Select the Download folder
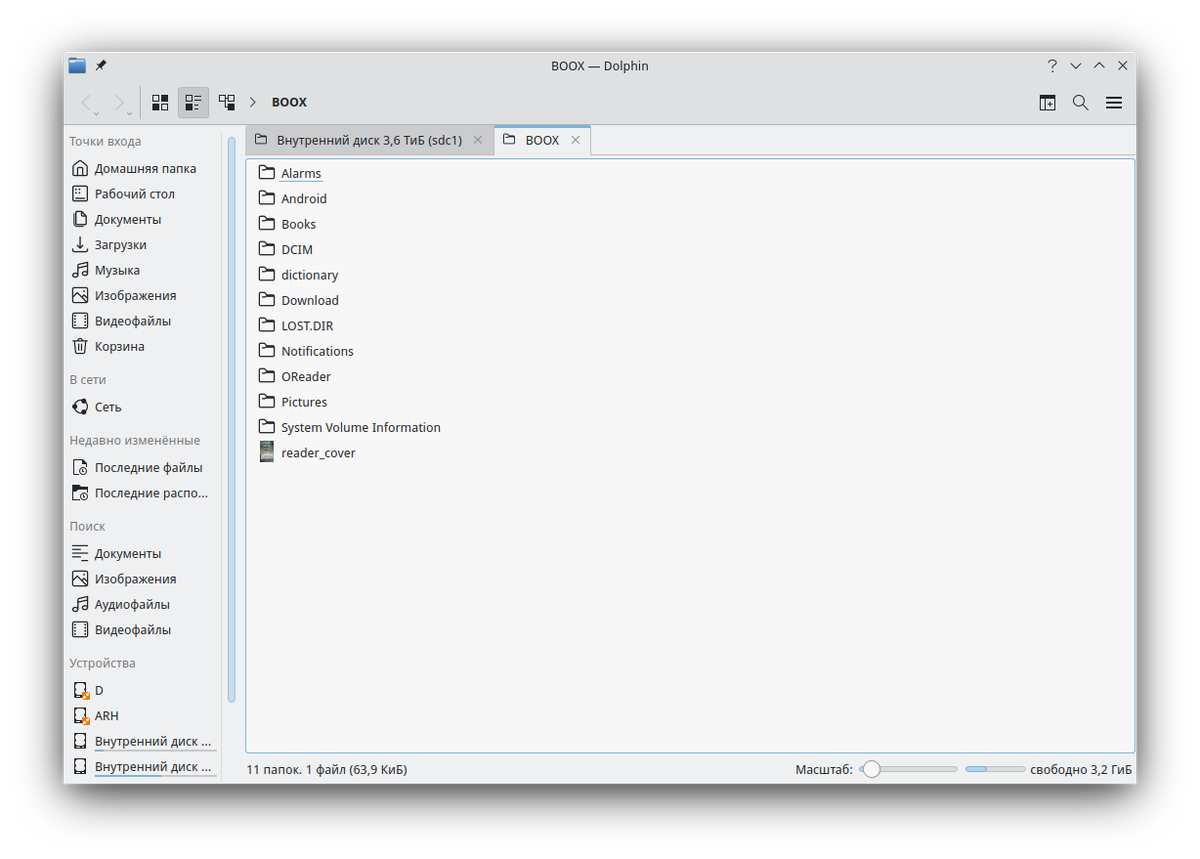 (298, 301)
